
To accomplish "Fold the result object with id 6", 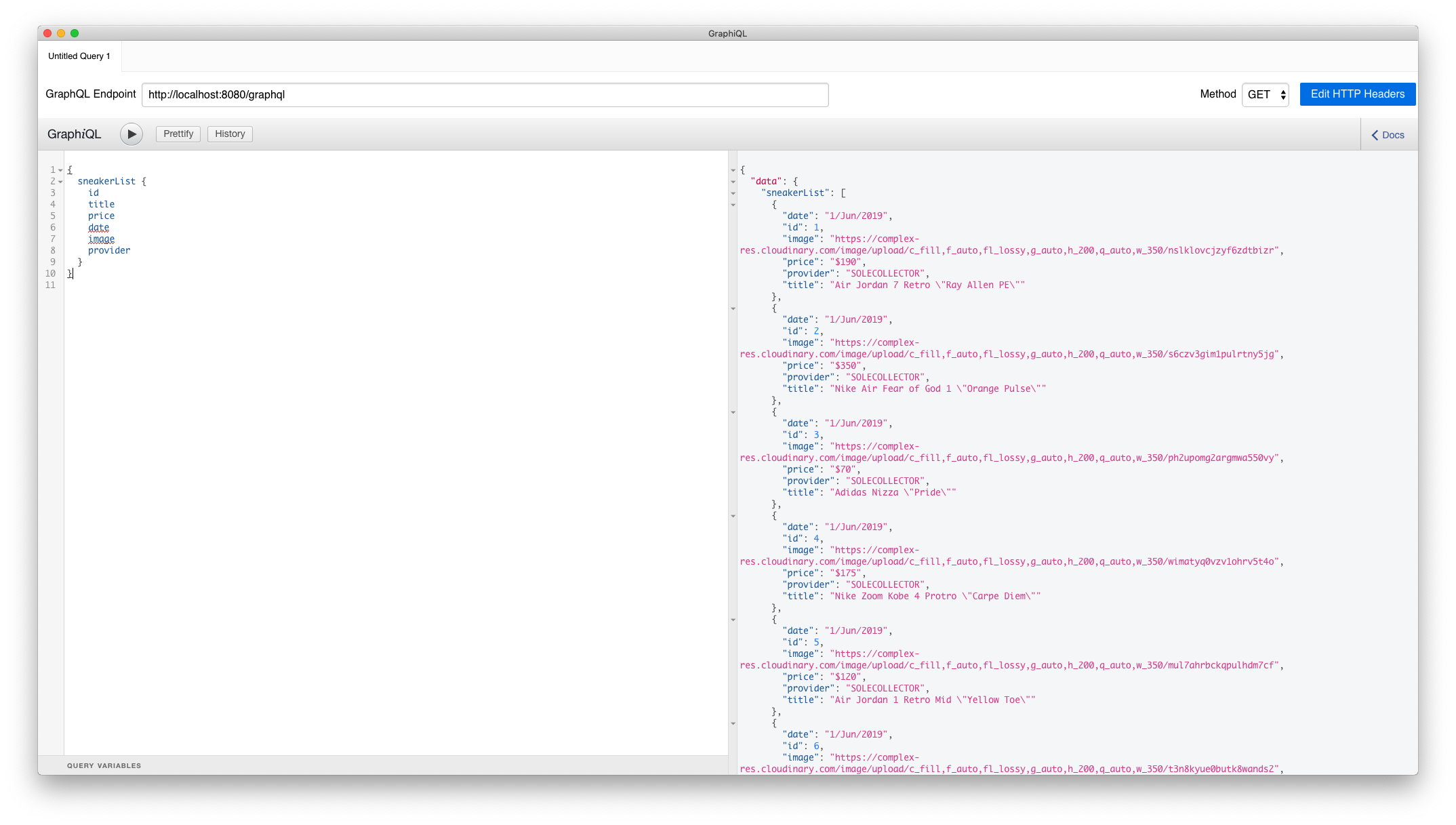I will (733, 723).
